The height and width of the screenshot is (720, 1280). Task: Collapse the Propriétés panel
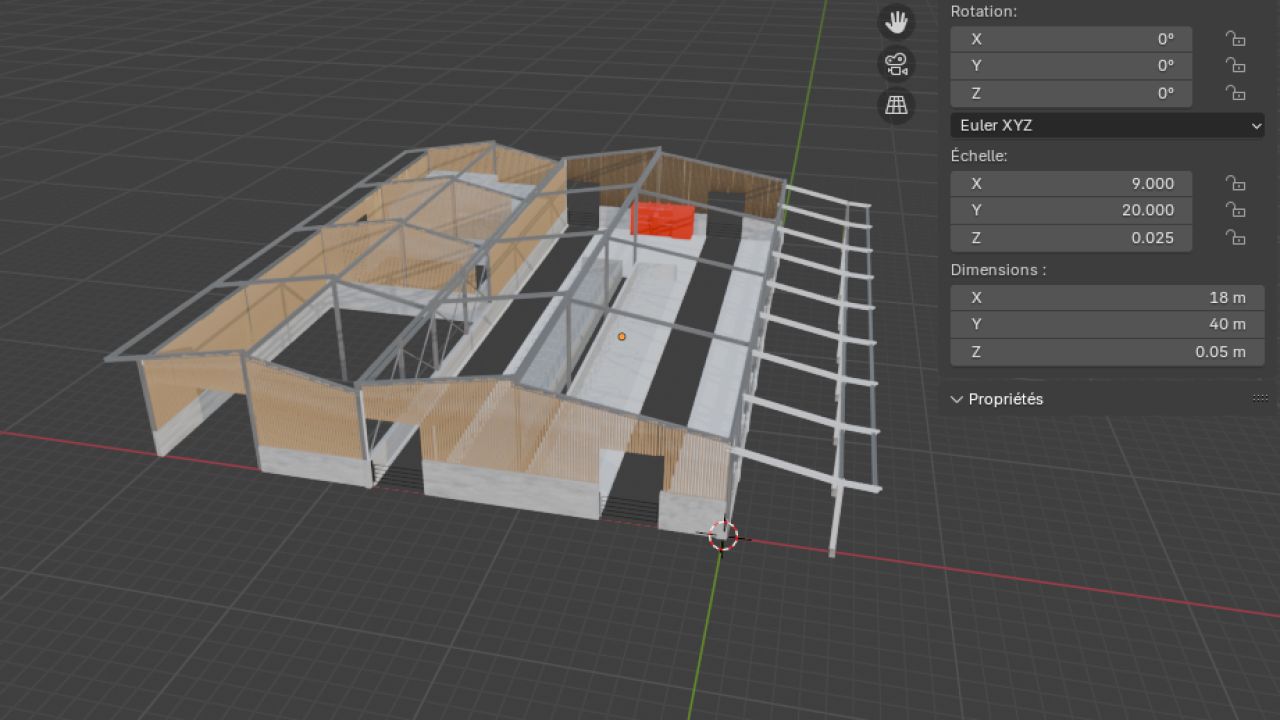[x=958, y=399]
